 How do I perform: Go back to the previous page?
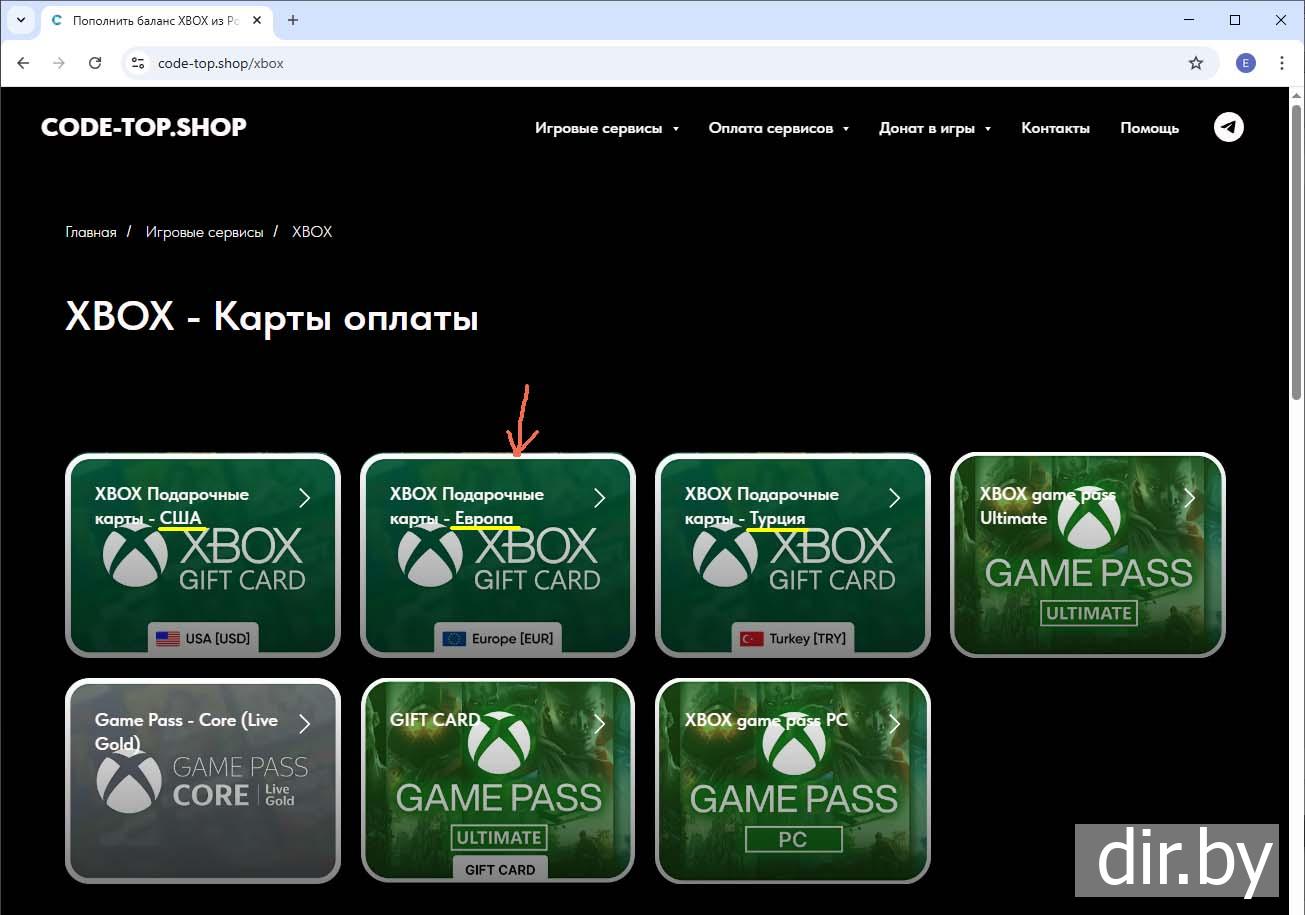pos(24,63)
